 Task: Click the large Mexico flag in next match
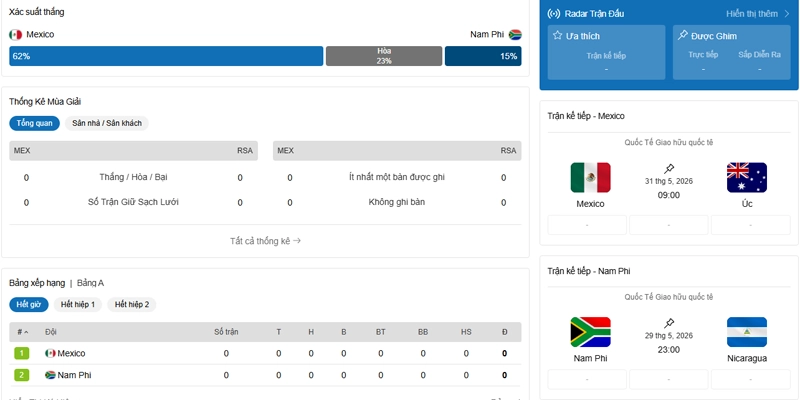[x=590, y=178]
